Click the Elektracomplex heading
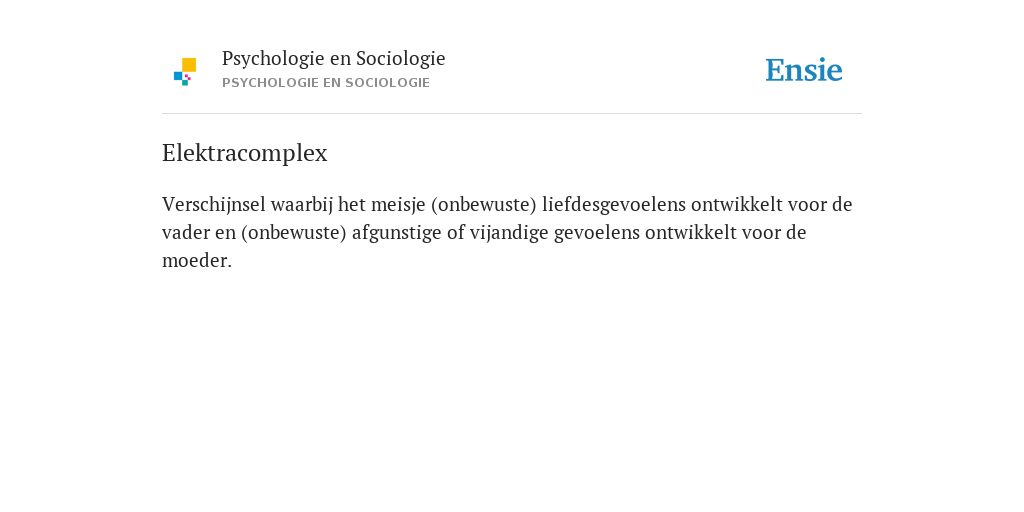1024x512 pixels. tap(245, 153)
